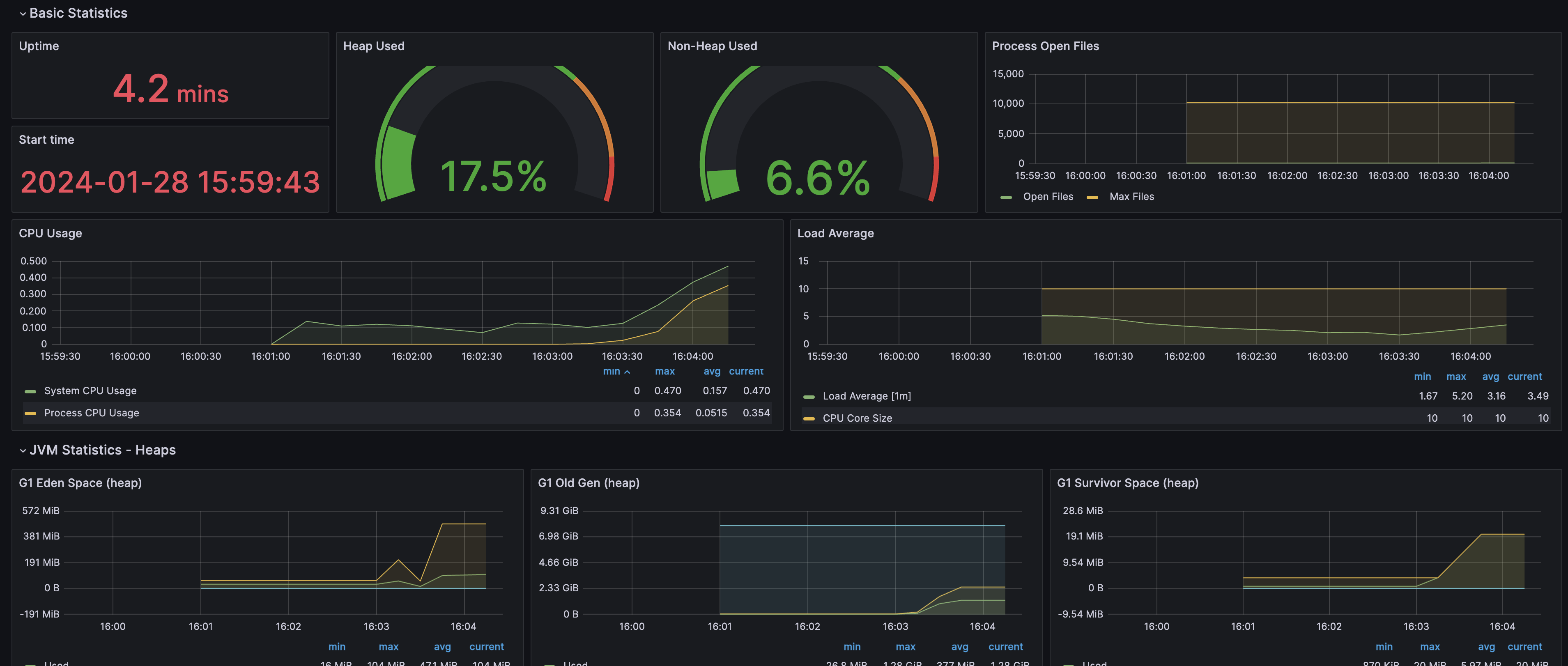Toggle the Process CPU Usage legend series
Viewport: 1568px width, 666px height.
[x=91, y=413]
